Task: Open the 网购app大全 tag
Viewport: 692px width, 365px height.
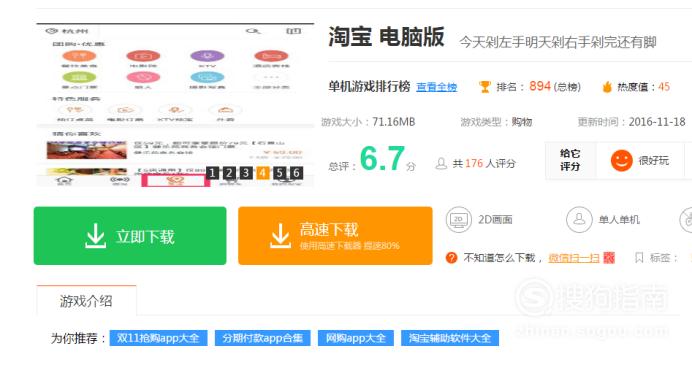Action: (x=356, y=338)
